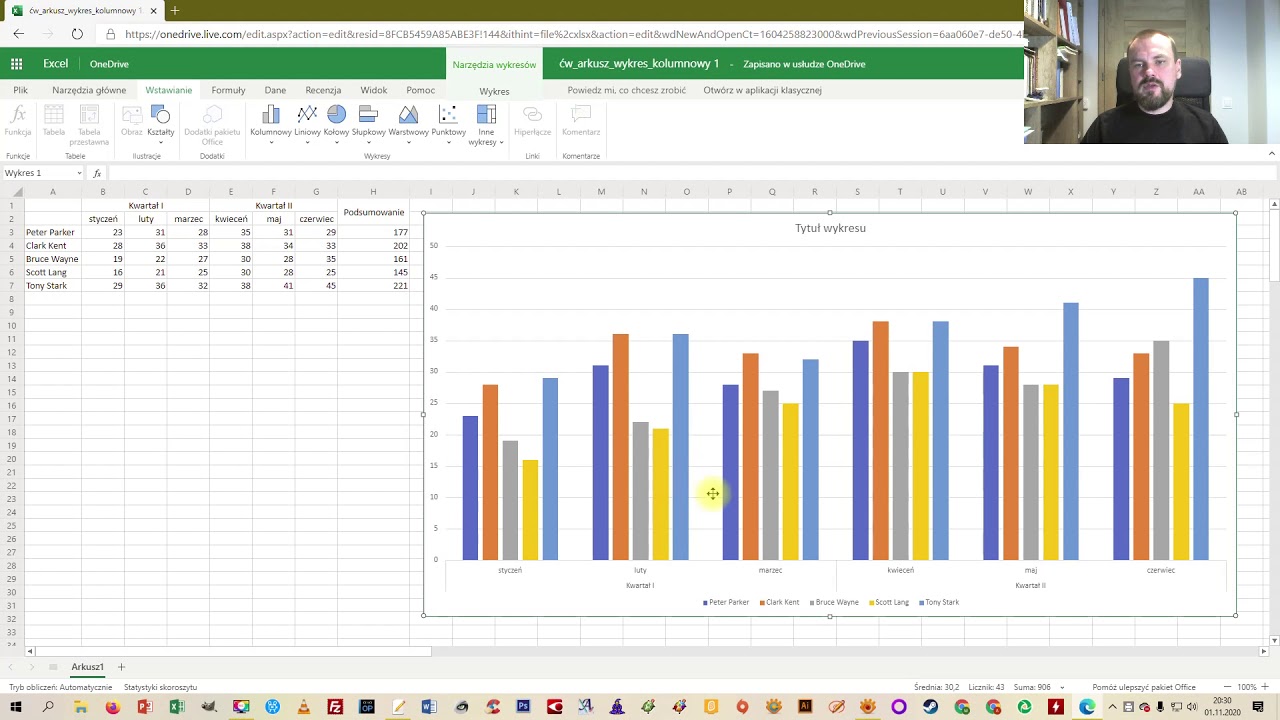Click the fx insert function button beside name box
This screenshot has width=1280, height=720.
pos(97,173)
